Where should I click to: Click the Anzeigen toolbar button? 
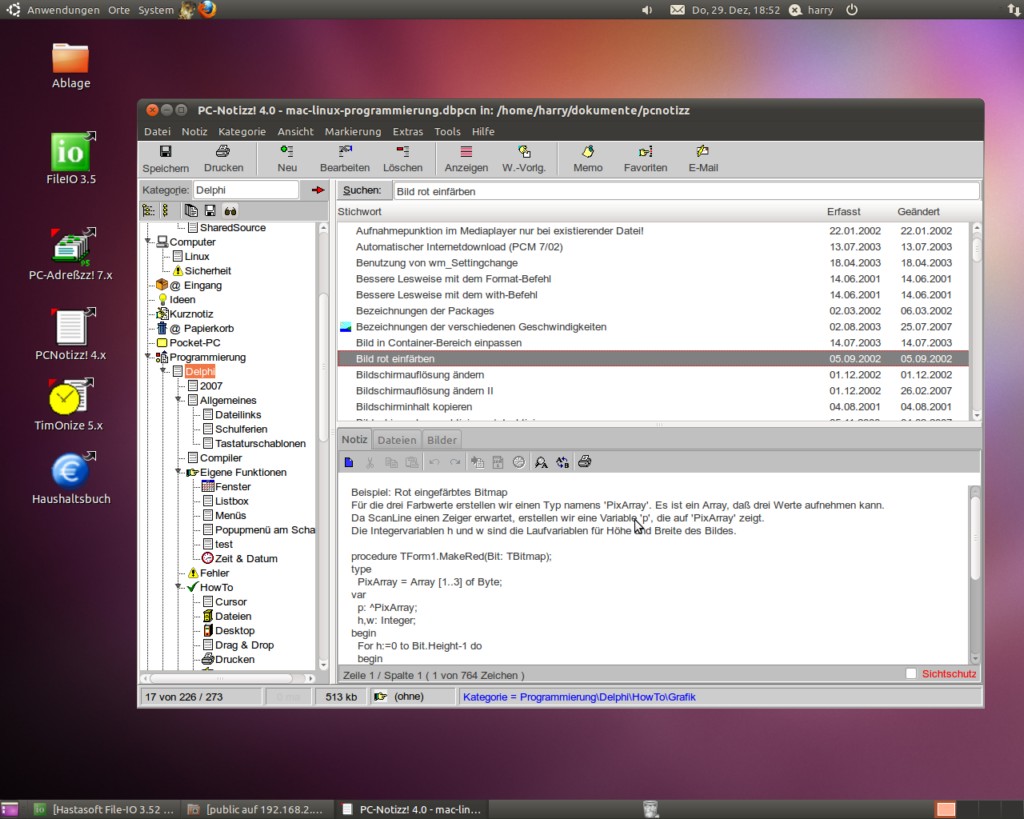tap(466, 159)
